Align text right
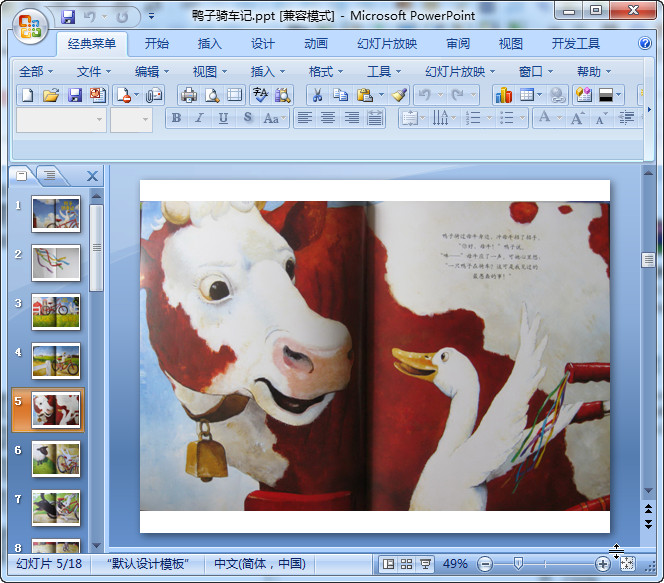664x583 pixels. pyautogui.click(x=351, y=118)
